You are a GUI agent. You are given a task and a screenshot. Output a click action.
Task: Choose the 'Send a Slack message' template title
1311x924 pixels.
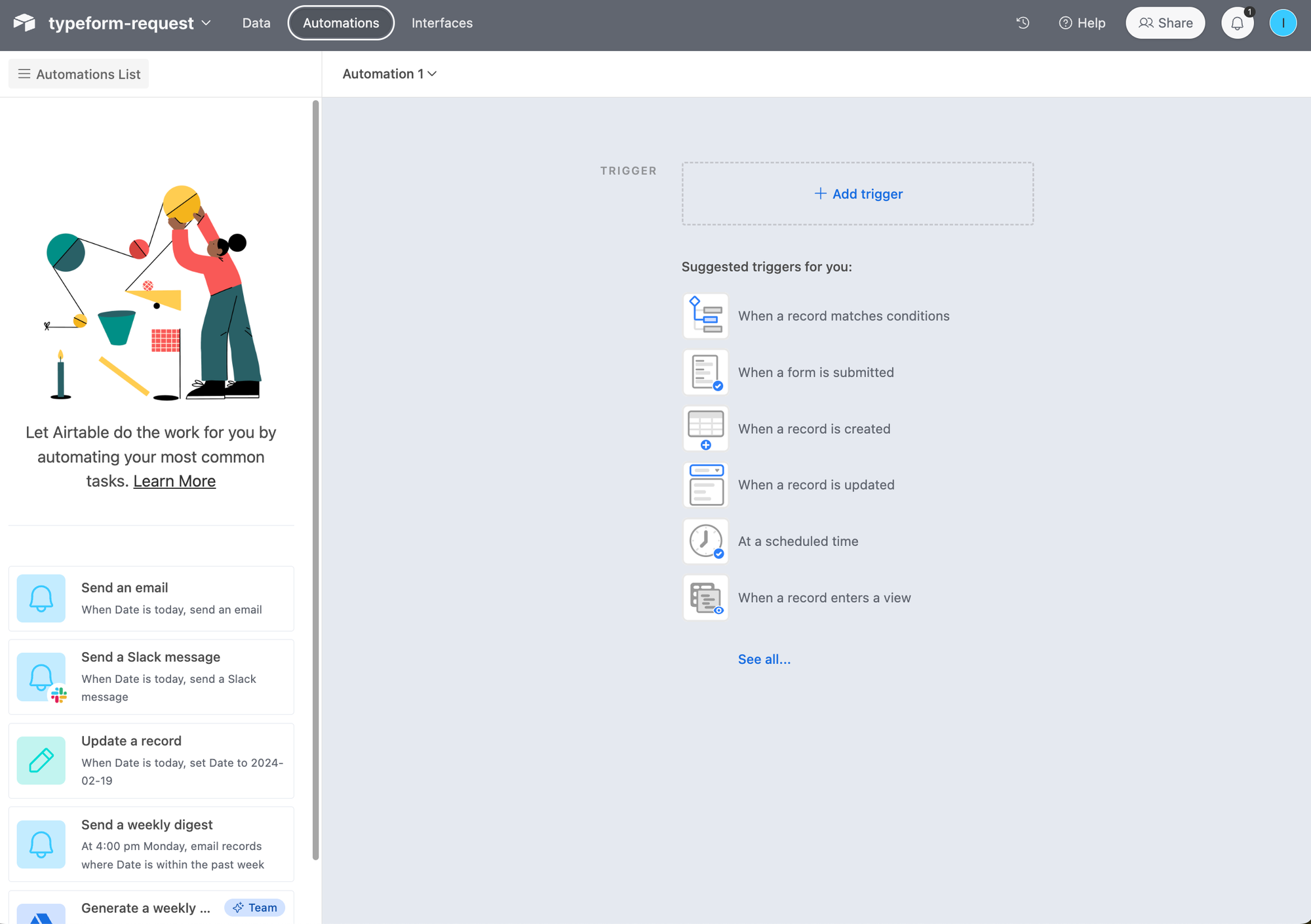[x=151, y=657]
